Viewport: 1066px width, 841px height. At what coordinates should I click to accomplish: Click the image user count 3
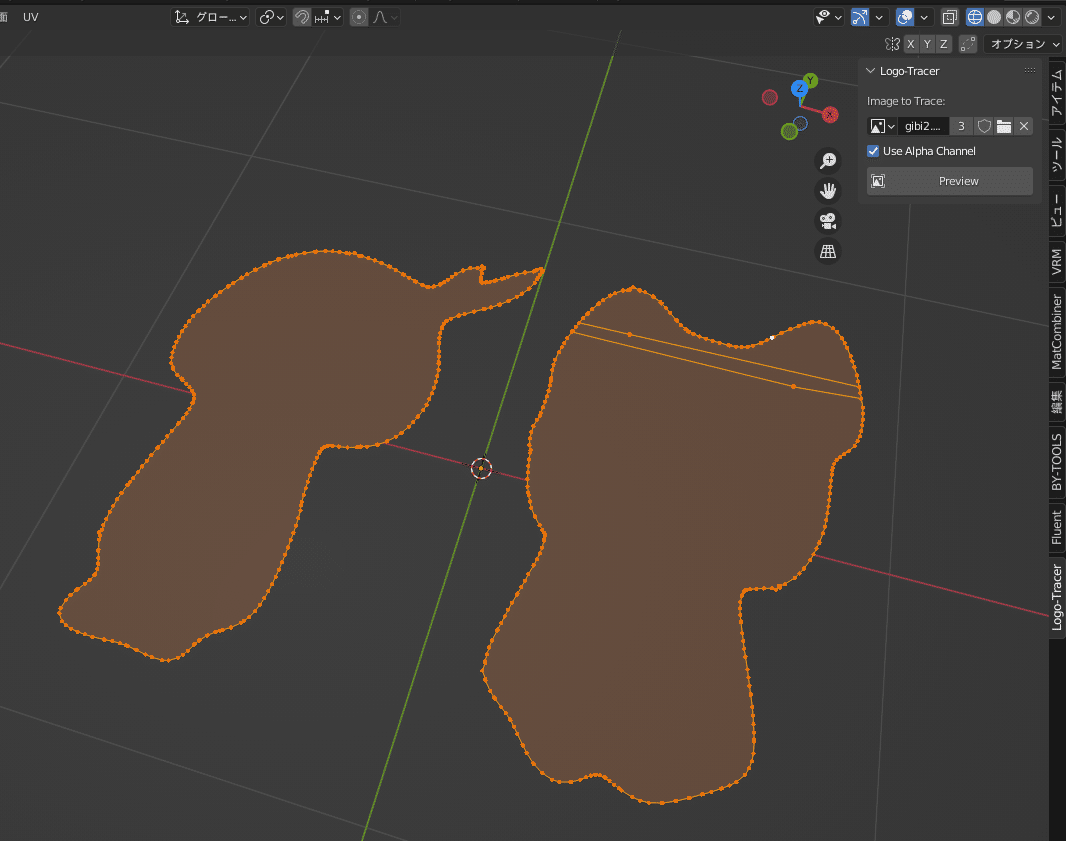961,126
